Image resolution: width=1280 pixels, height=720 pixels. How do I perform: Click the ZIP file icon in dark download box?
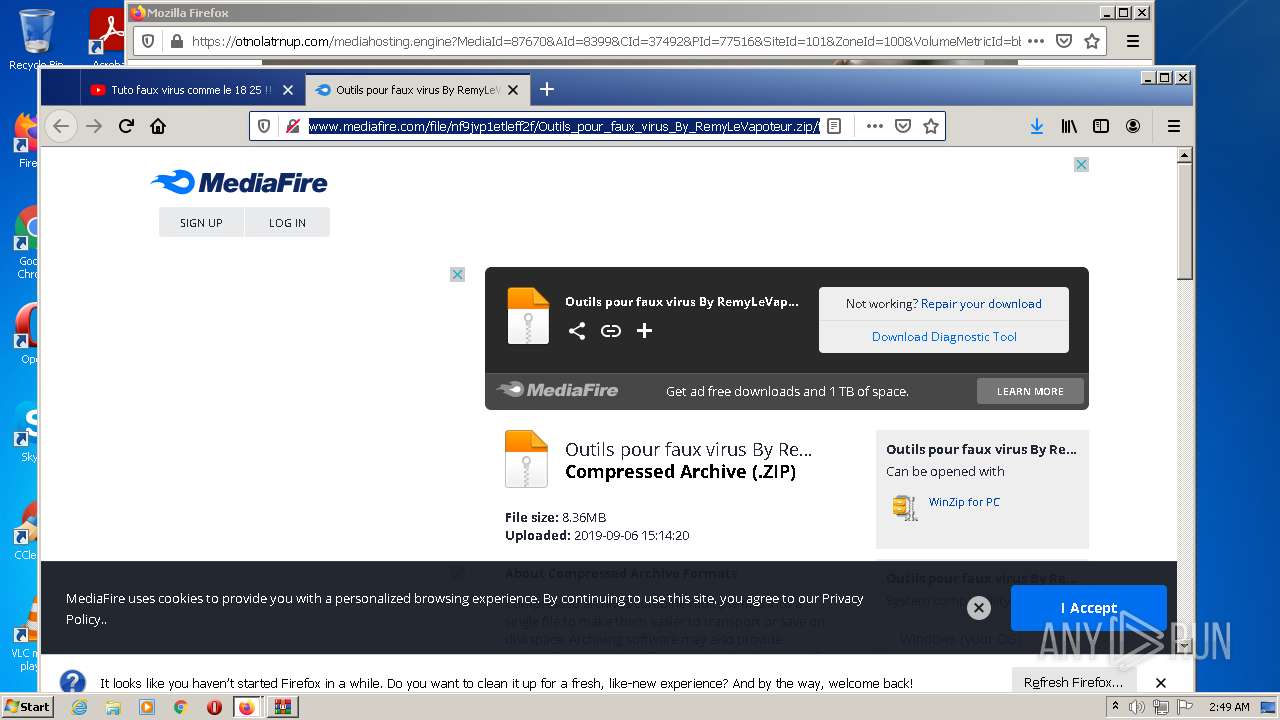(x=528, y=316)
